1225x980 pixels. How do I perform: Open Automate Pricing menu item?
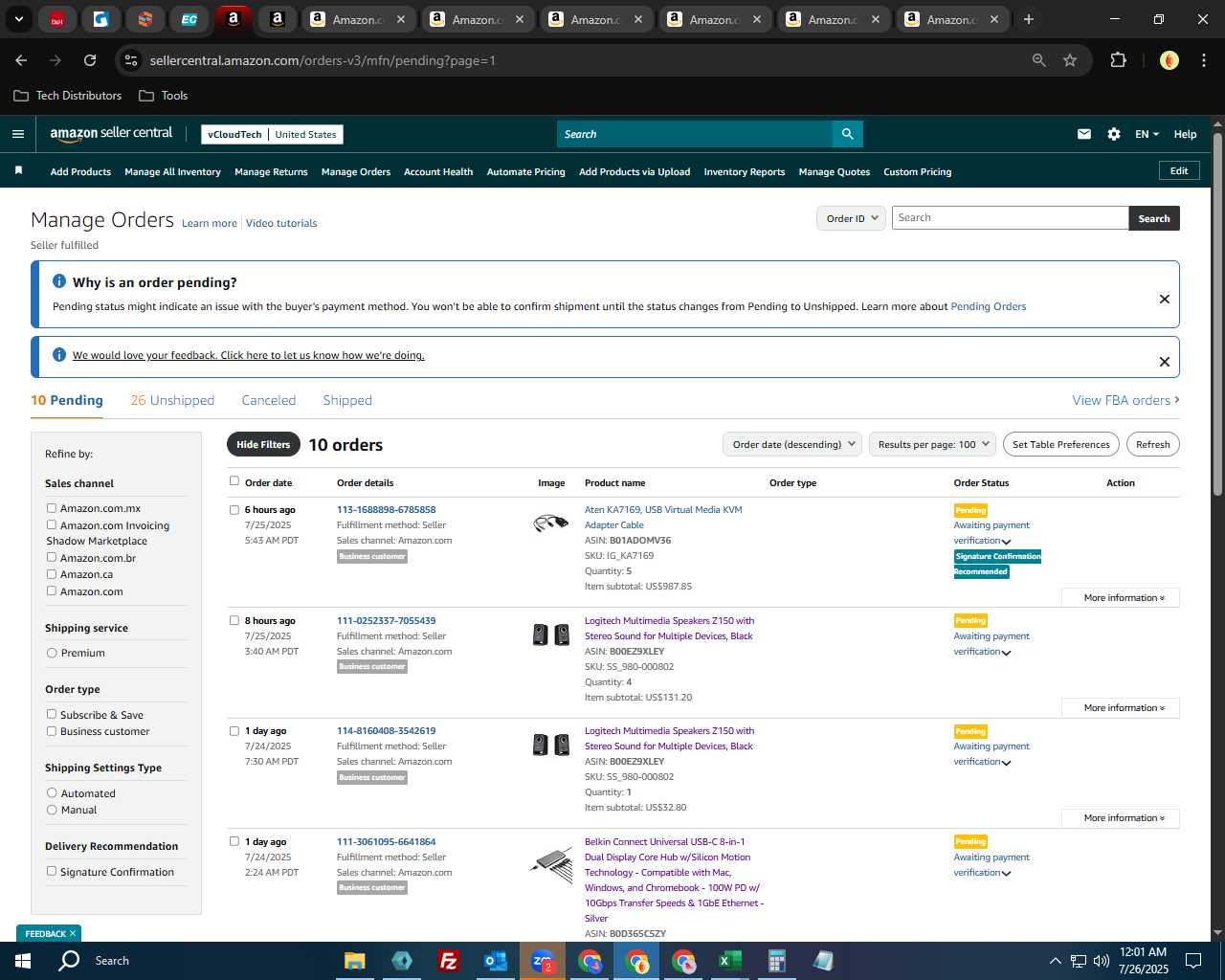pos(525,171)
